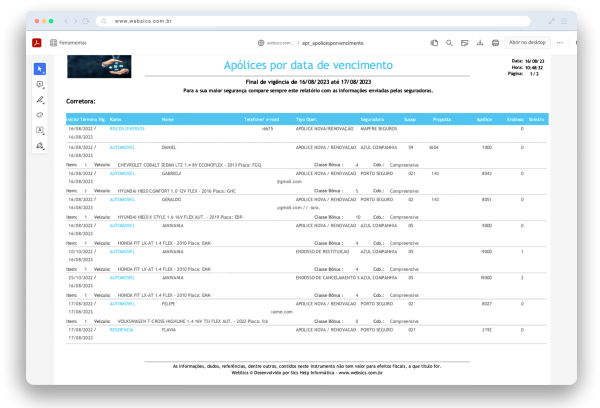
Task: Open the AUTOMOVEL link in FELIPE's row
Action: click(x=122, y=304)
